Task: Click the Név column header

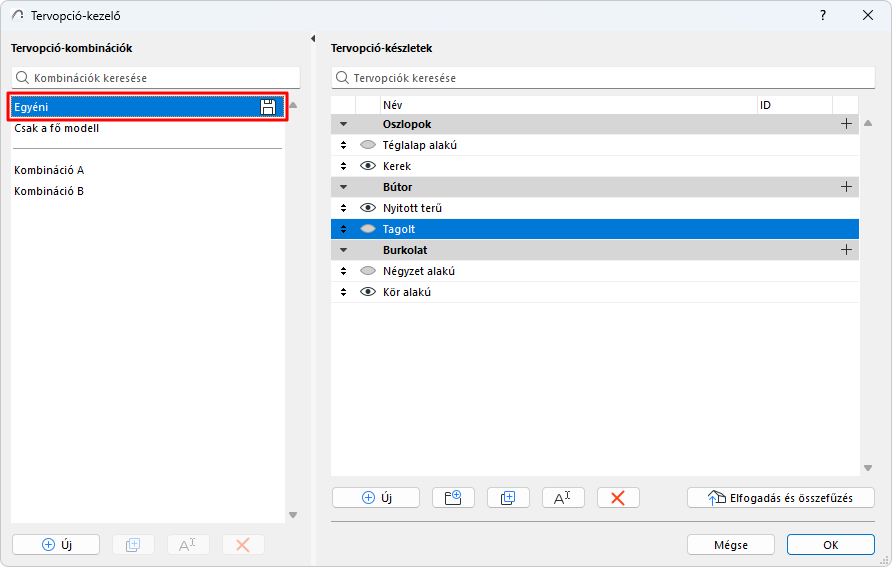Action: (569, 105)
